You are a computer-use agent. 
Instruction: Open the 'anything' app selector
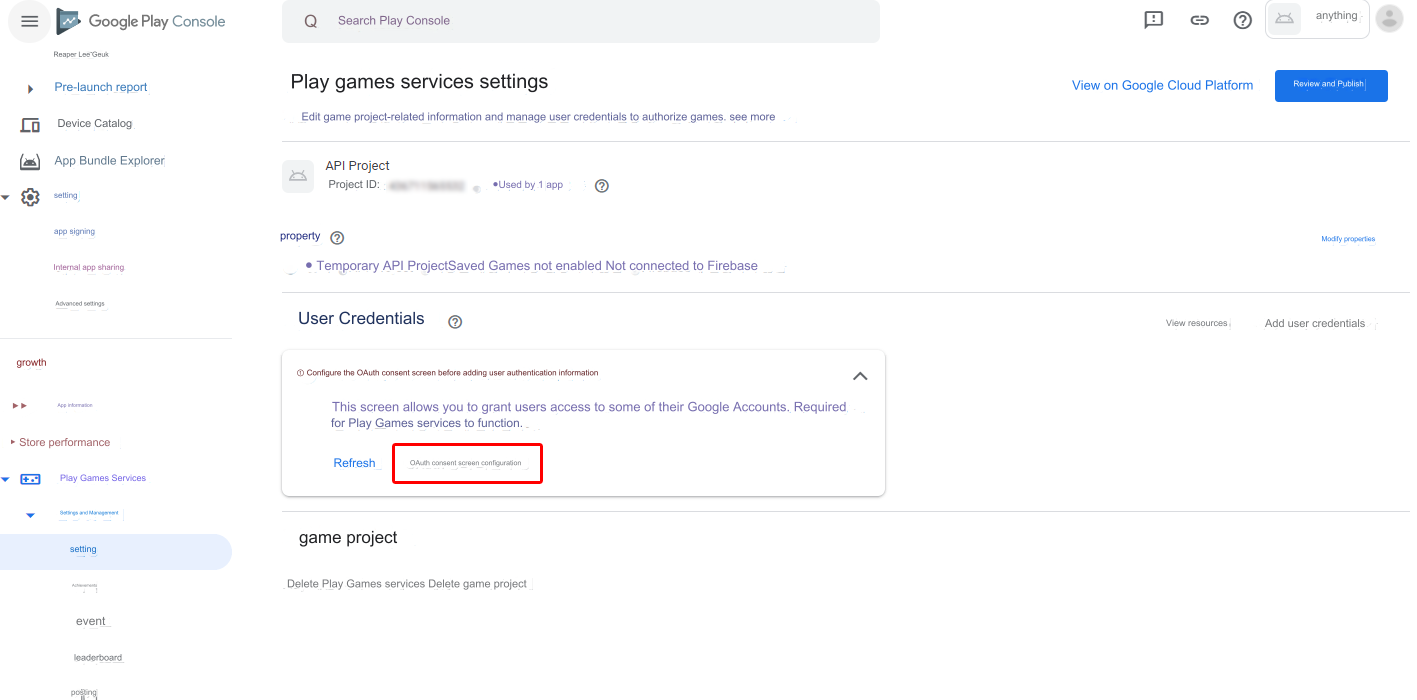[1317, 19]
